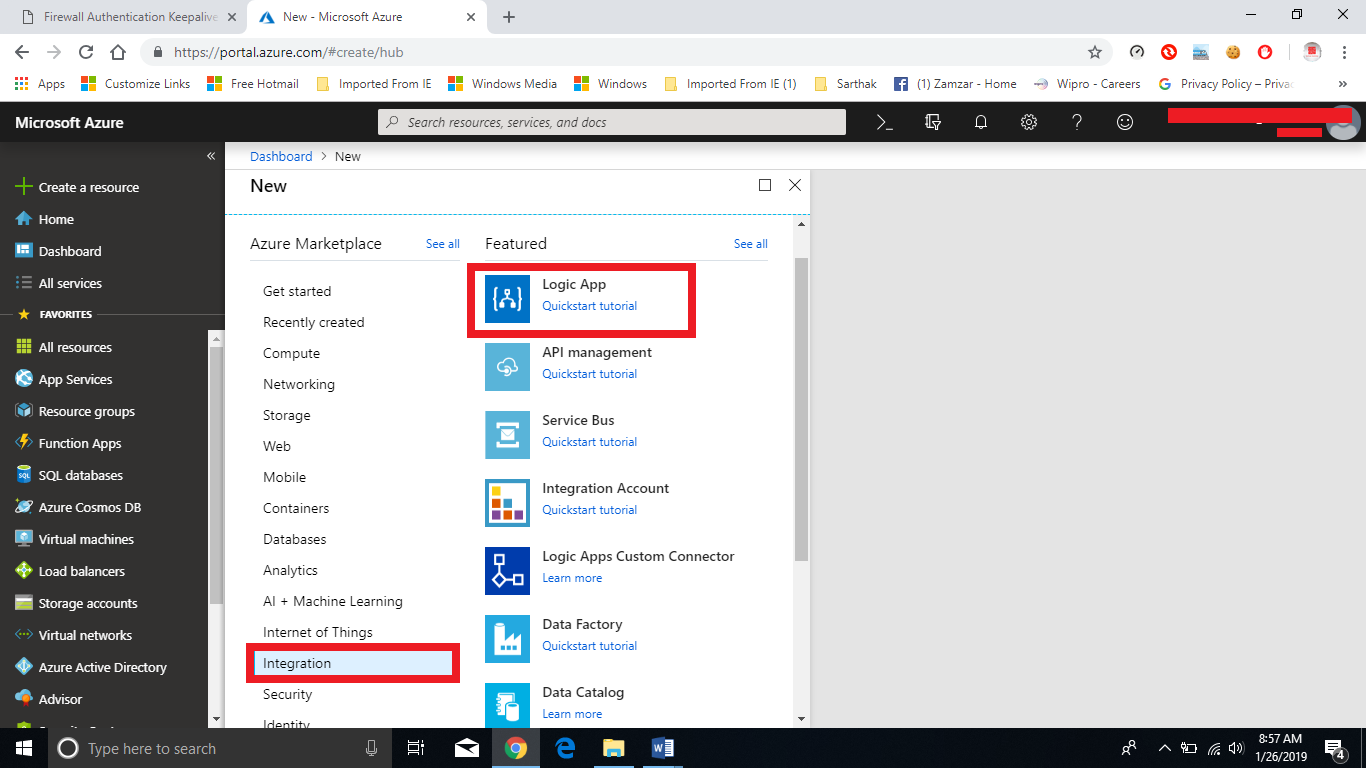Image resolution: width=1366 pixels, height=768 pixels.
Task: Select Recently created category
Action: point(314,322)
